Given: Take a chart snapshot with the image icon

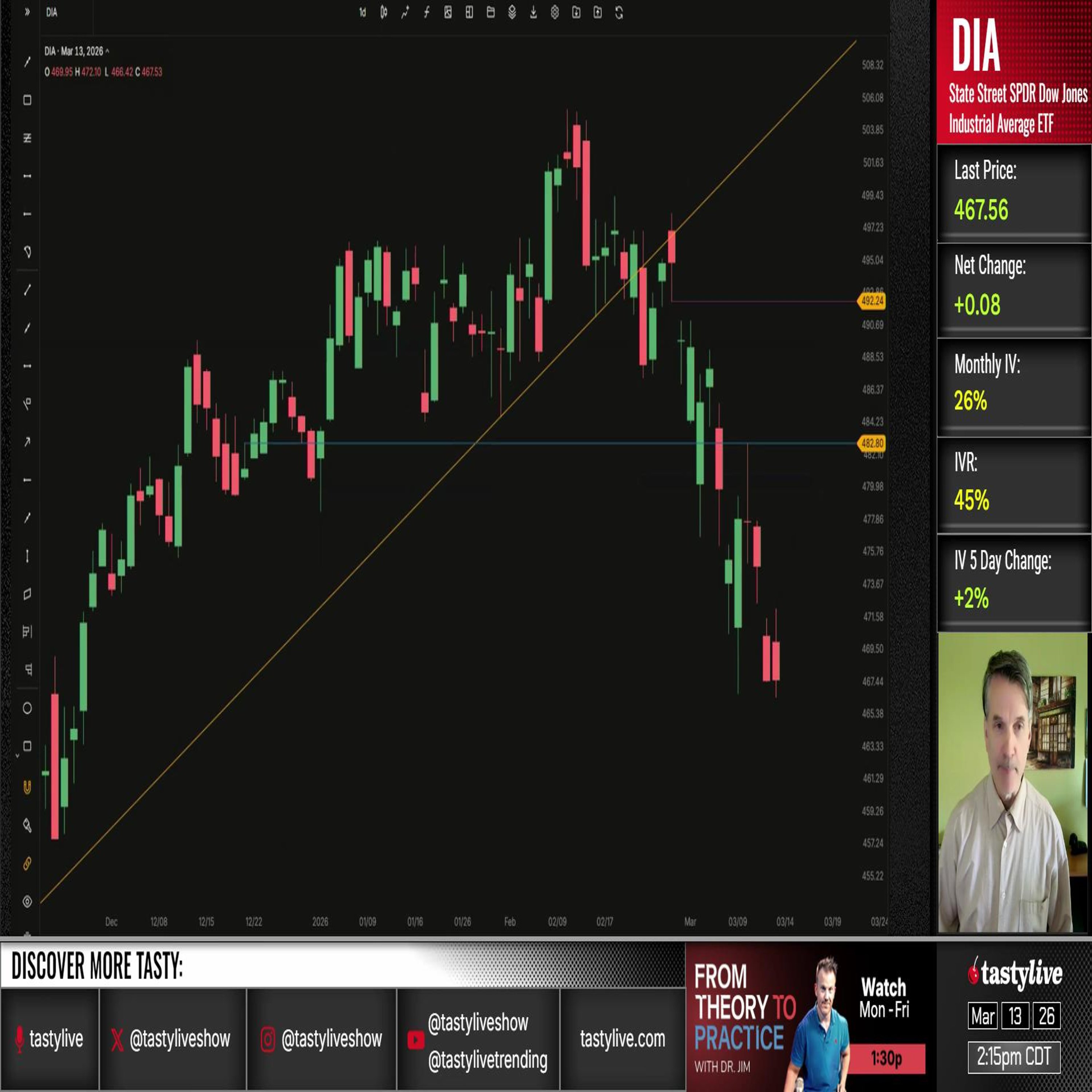Looking at the screenshot, I should tap(448, 12).
